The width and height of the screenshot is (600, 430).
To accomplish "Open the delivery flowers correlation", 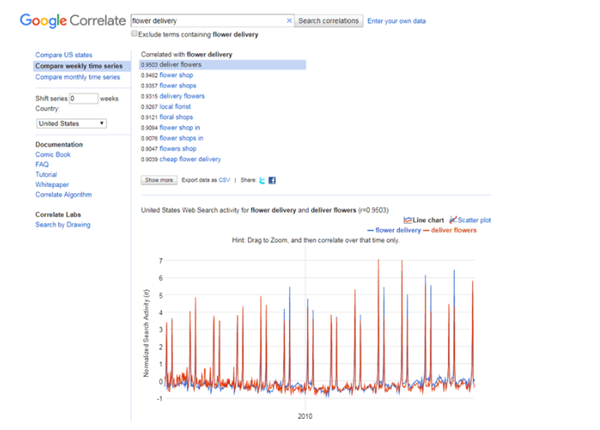I will (182, 96).
